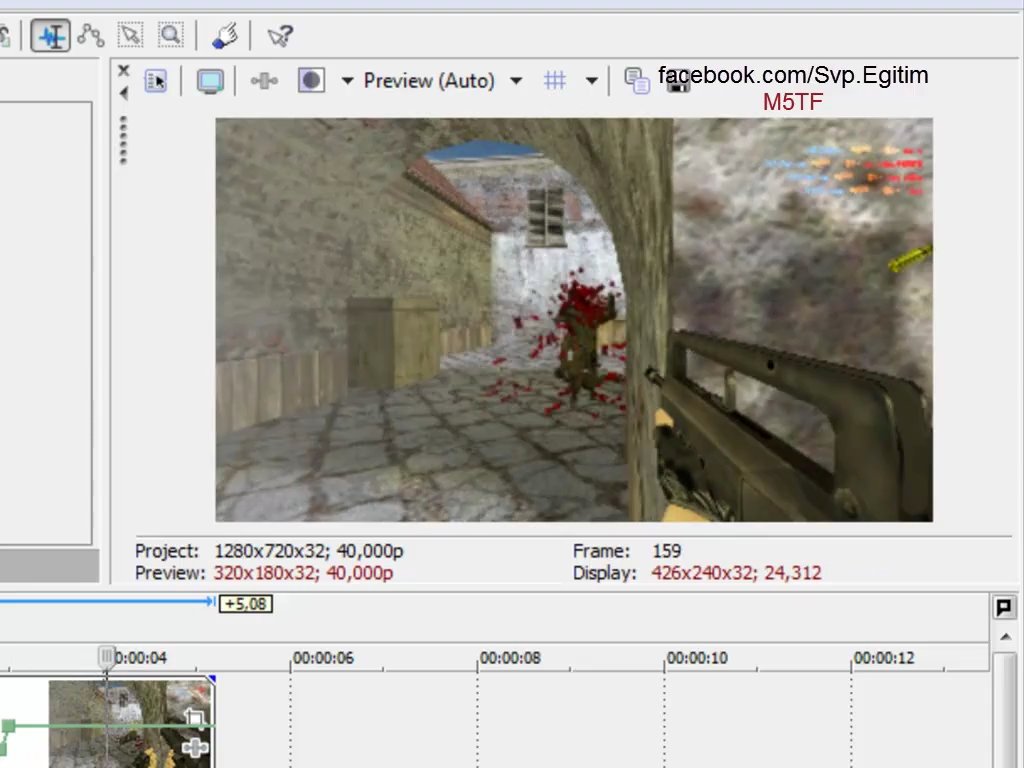Viewport: 1024px width, 768px height.
Task: Click the blue loop region bar
Action: coord(107,601)
